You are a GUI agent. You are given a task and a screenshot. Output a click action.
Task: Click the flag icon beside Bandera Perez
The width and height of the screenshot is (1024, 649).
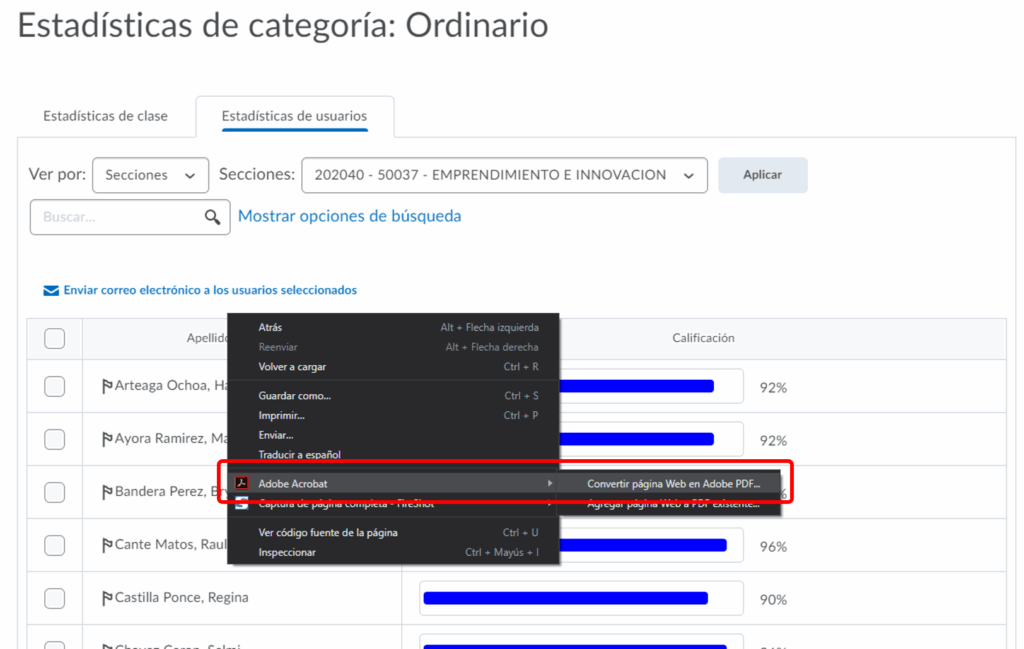tap(107, 492)
